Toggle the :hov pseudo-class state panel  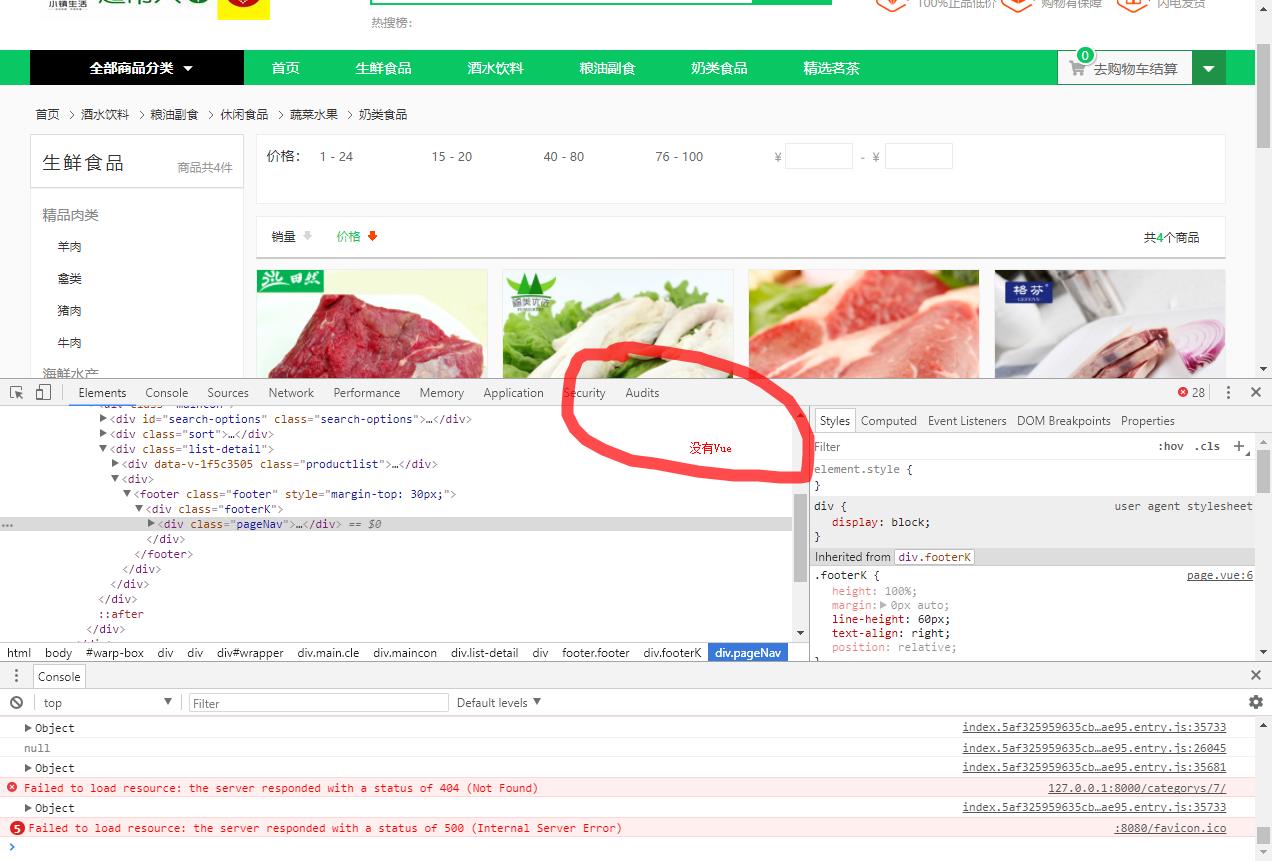pos(1171,446)
